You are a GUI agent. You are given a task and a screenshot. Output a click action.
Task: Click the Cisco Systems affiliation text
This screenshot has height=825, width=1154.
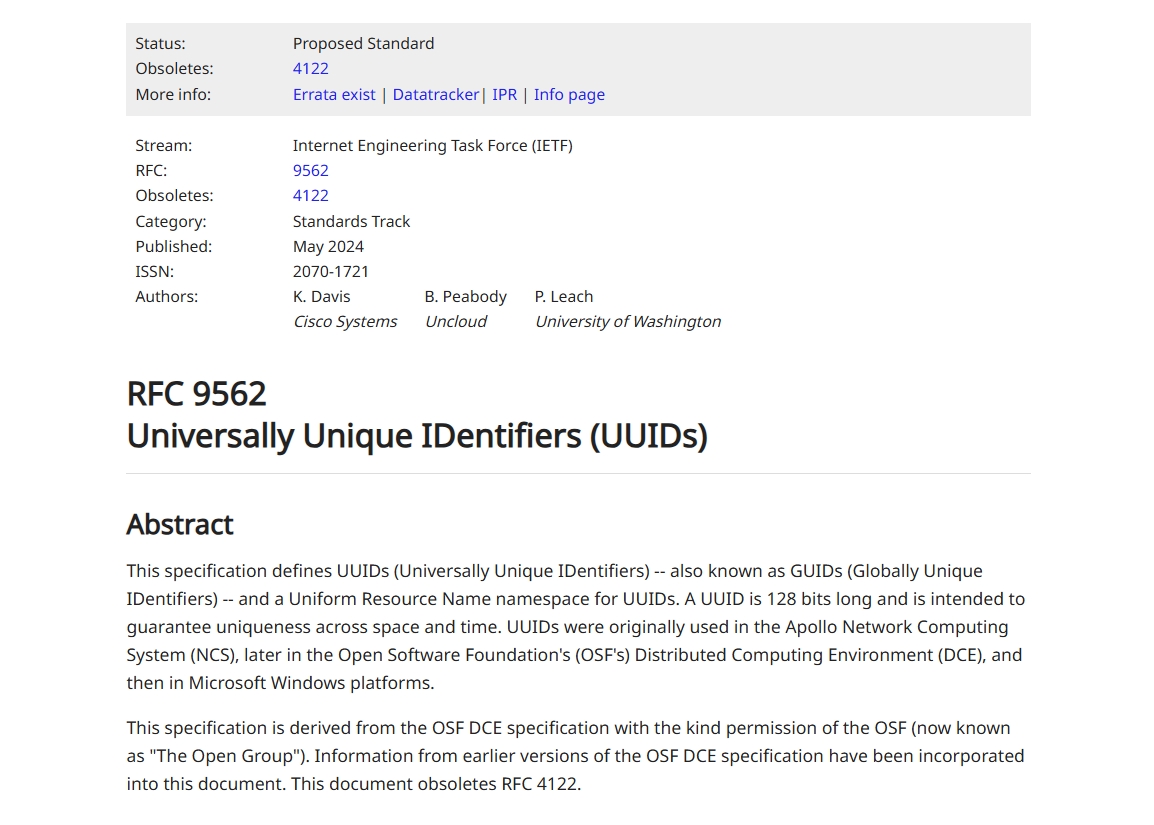tap(344, 321)
